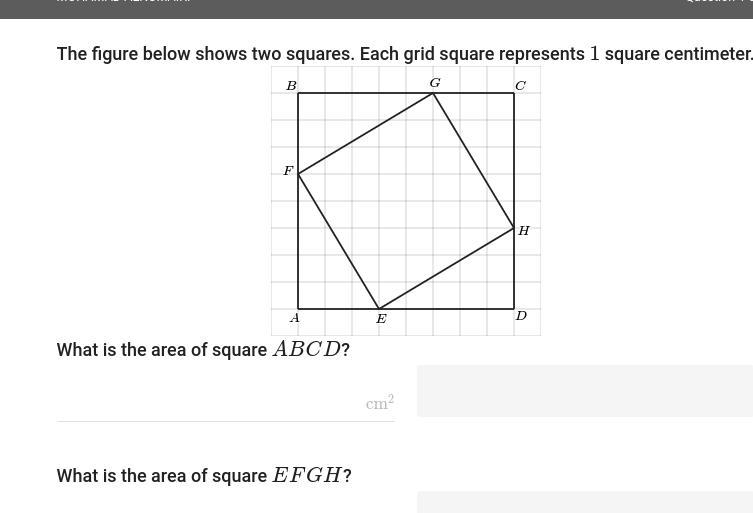Click vertex label B in the figure
The image size is (753, 513).
point(291,86)
